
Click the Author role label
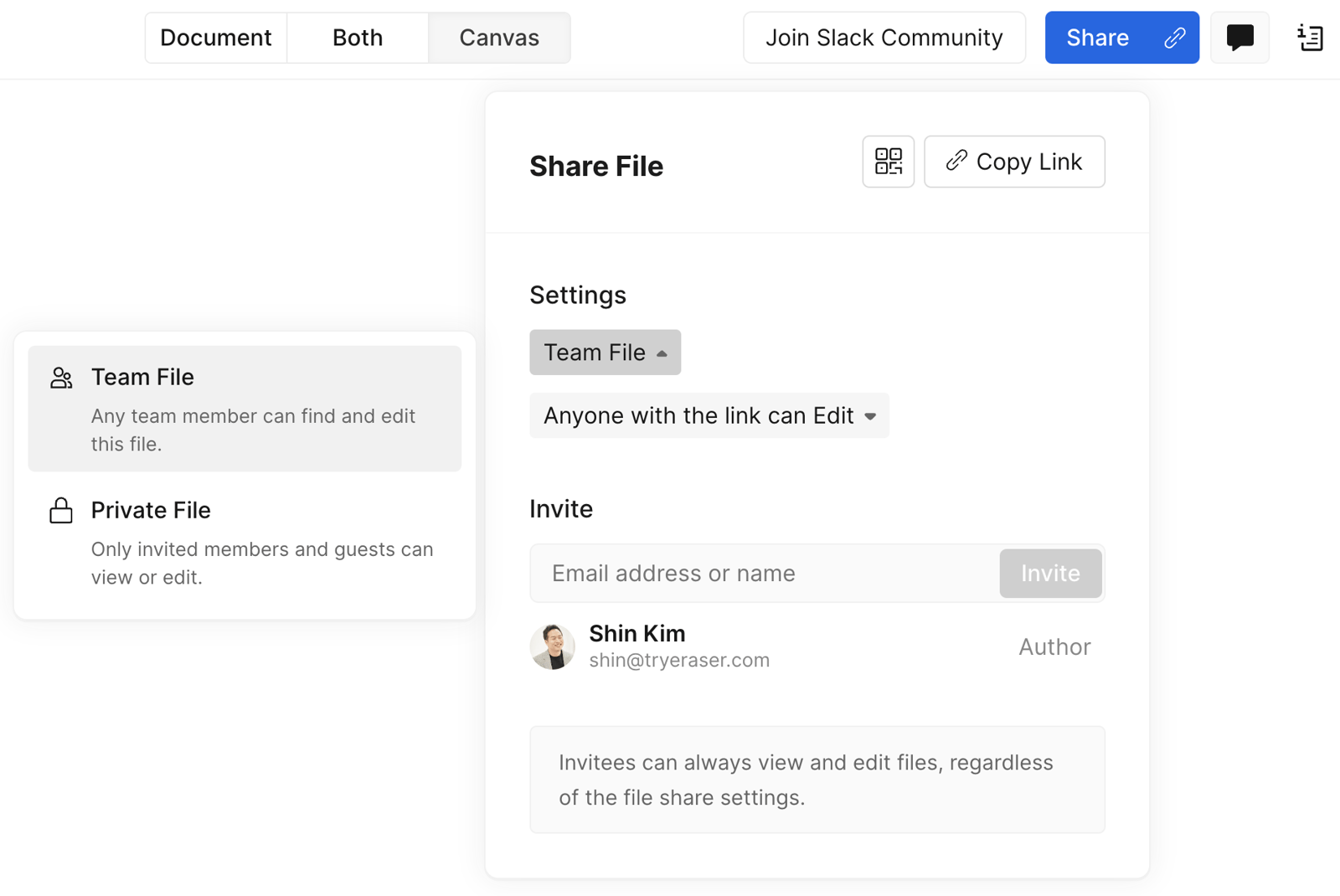click(x=1054, y=646)
